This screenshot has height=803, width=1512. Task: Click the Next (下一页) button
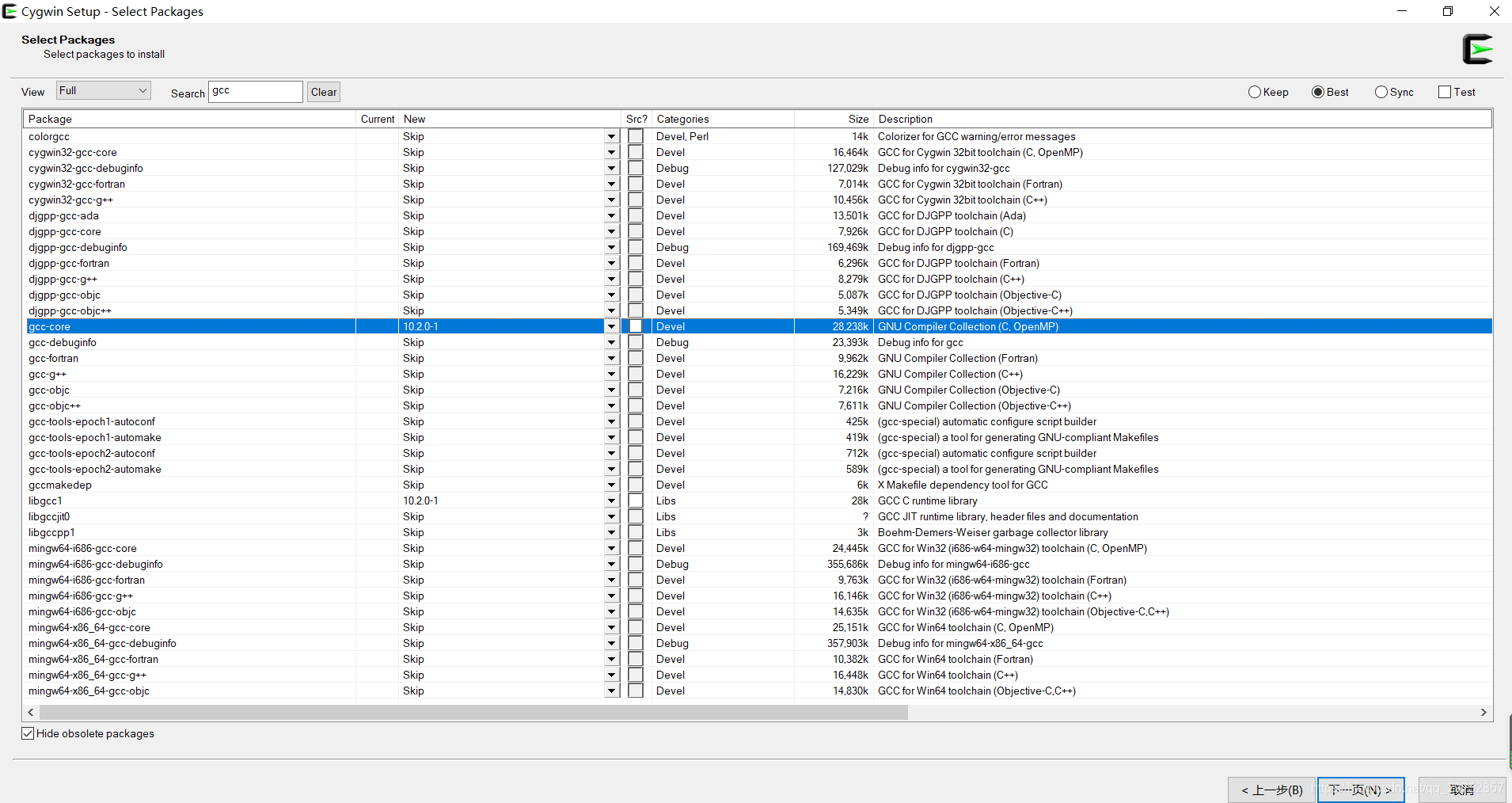(1360, 790)
